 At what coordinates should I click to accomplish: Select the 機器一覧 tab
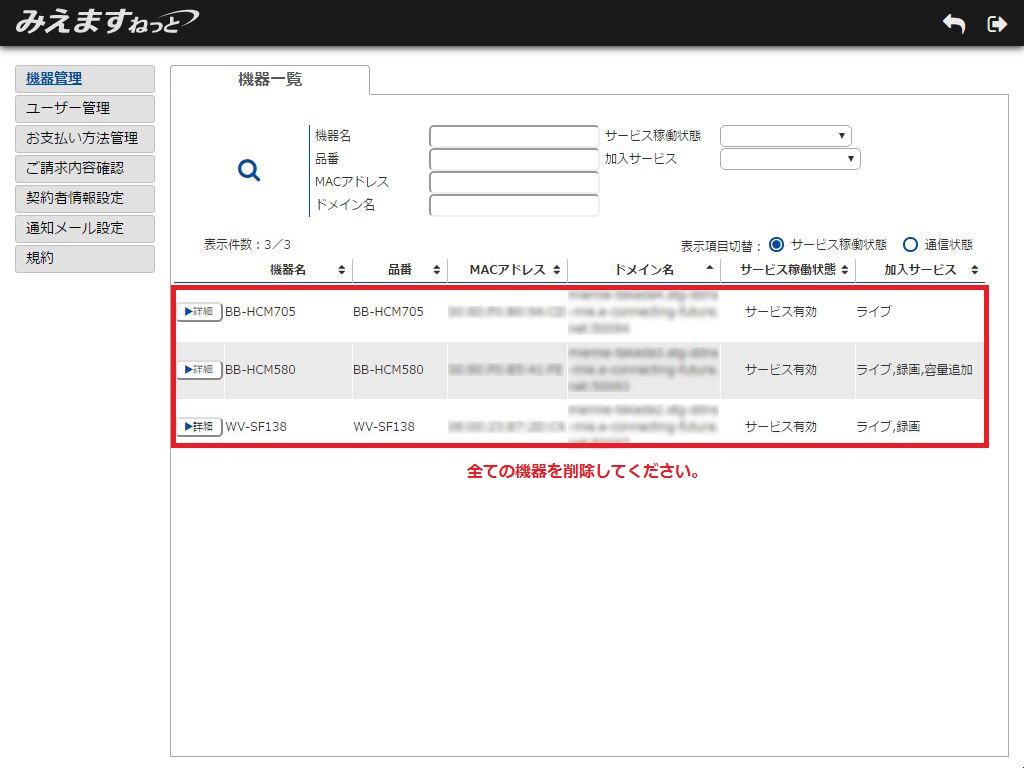coord(270,80)
